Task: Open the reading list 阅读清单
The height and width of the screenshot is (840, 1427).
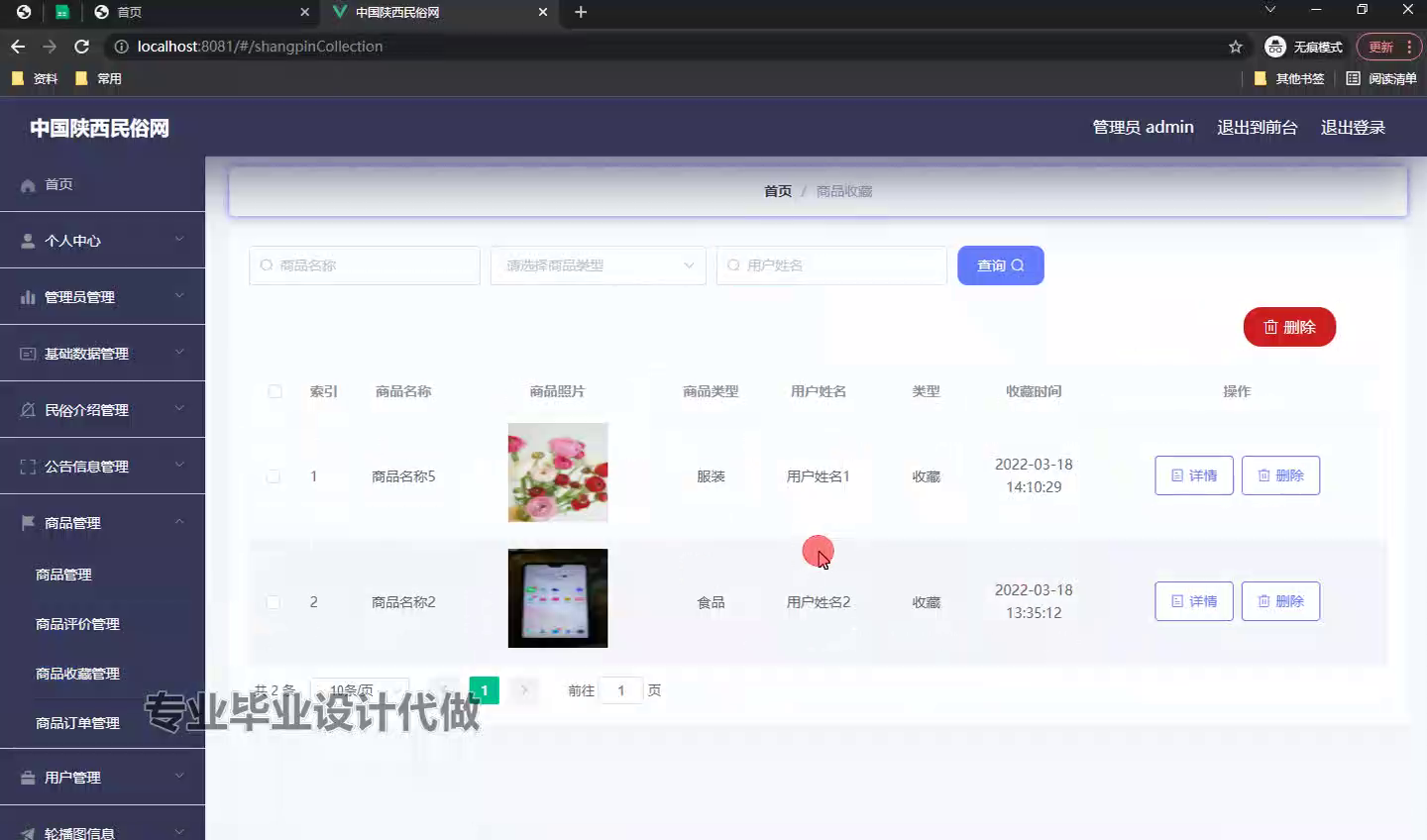Action: [x=1381, y=78]
